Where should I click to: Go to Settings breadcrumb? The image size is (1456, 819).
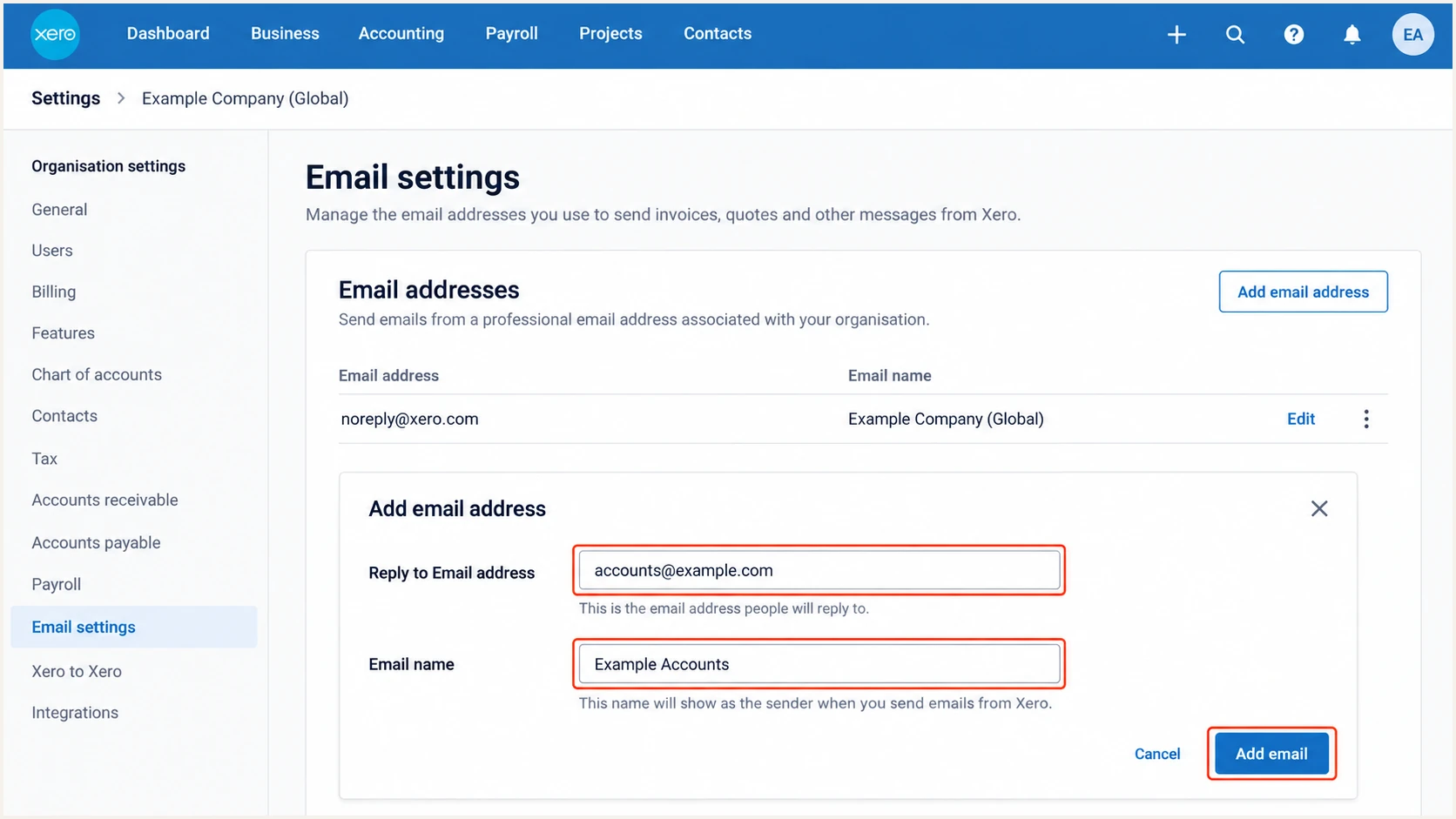[66, 98]
